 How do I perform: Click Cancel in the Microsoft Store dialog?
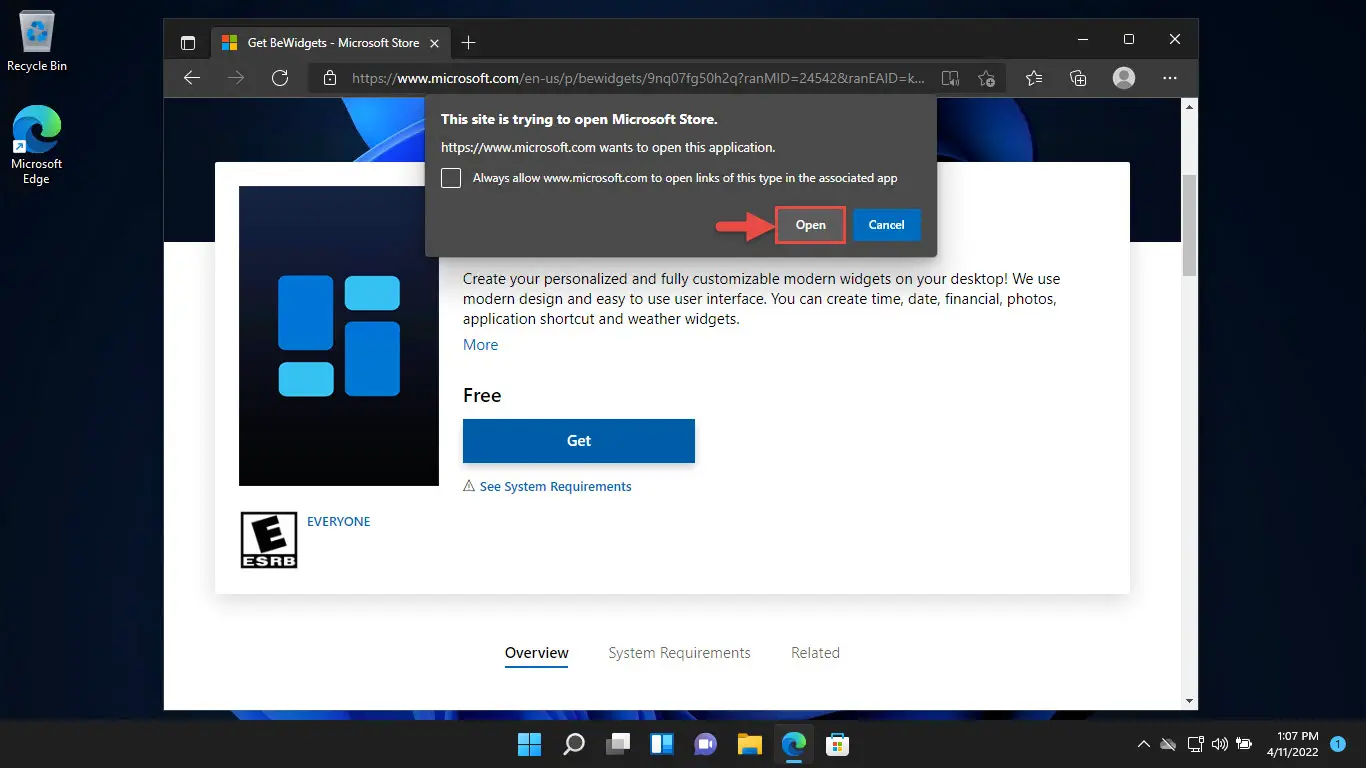(886, 225)
